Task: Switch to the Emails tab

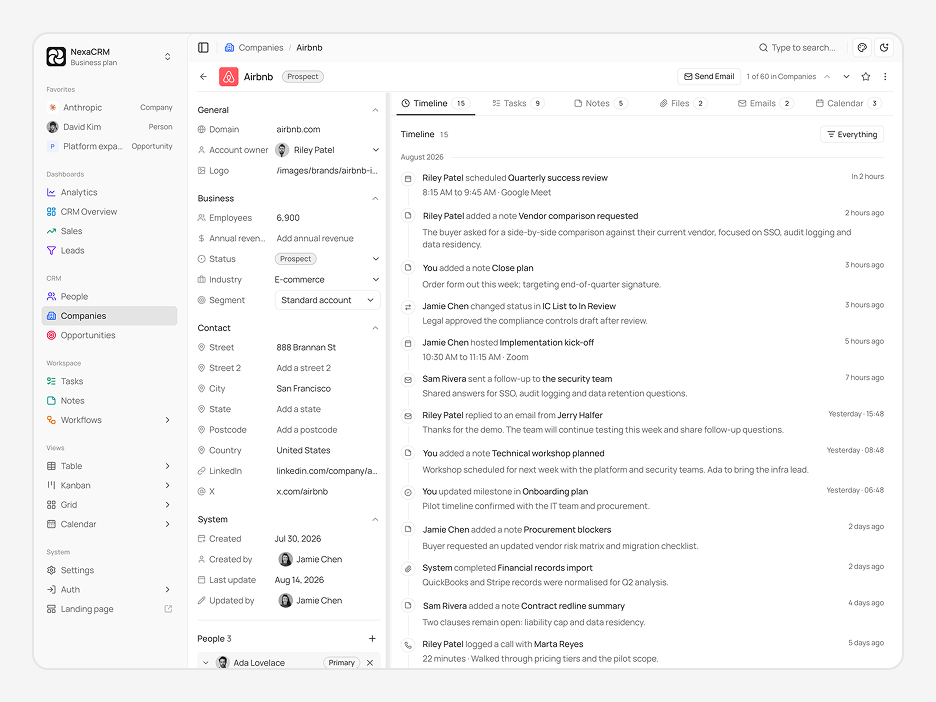Action: 766,103
